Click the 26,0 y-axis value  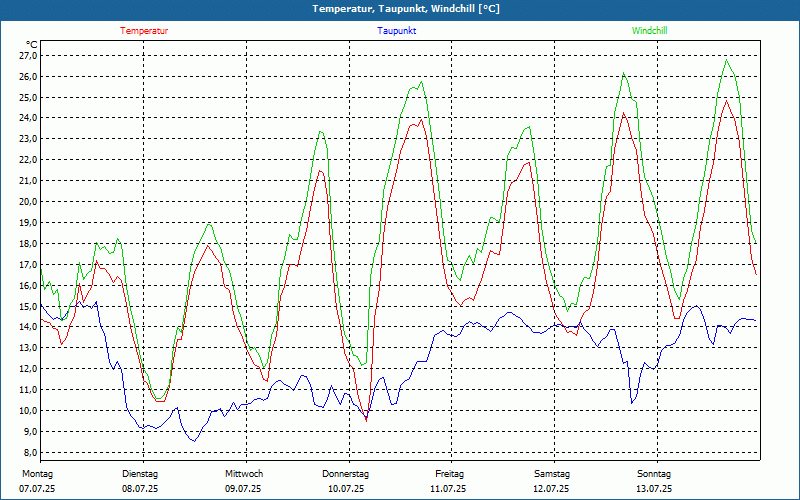[x=29, y=77]
